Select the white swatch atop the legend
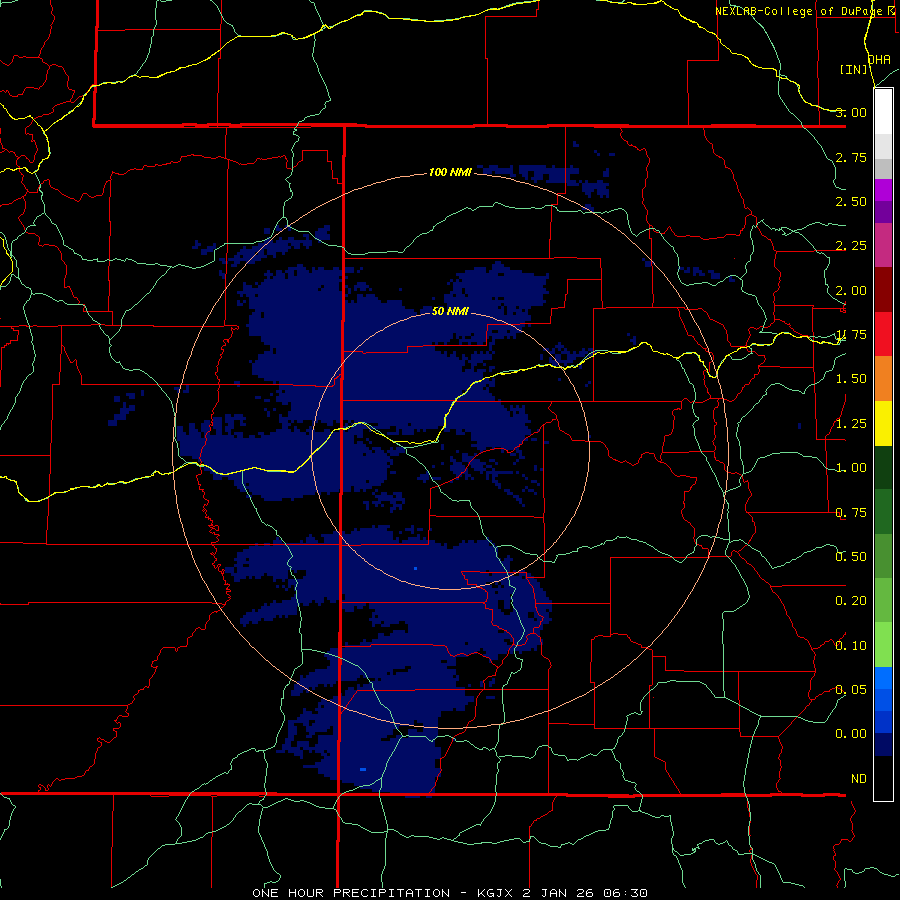900x900 pixels. (883, 111)
